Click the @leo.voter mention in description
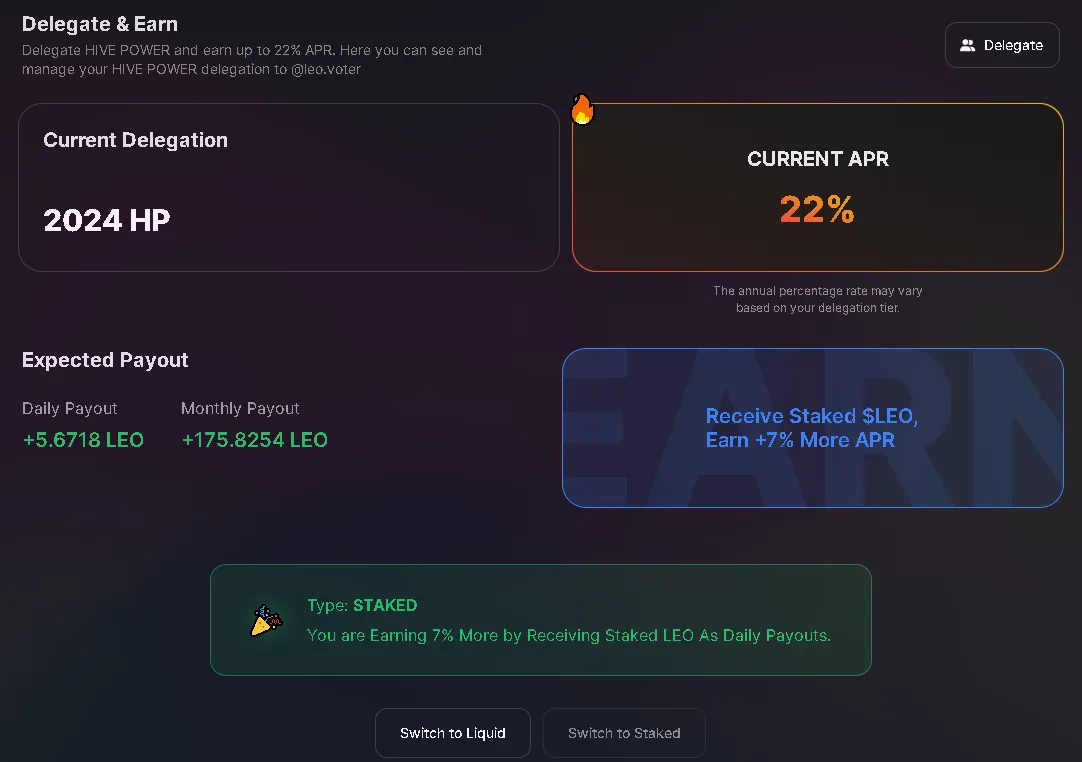Viewport: 1082px width, 762px height. pos(326,69)
